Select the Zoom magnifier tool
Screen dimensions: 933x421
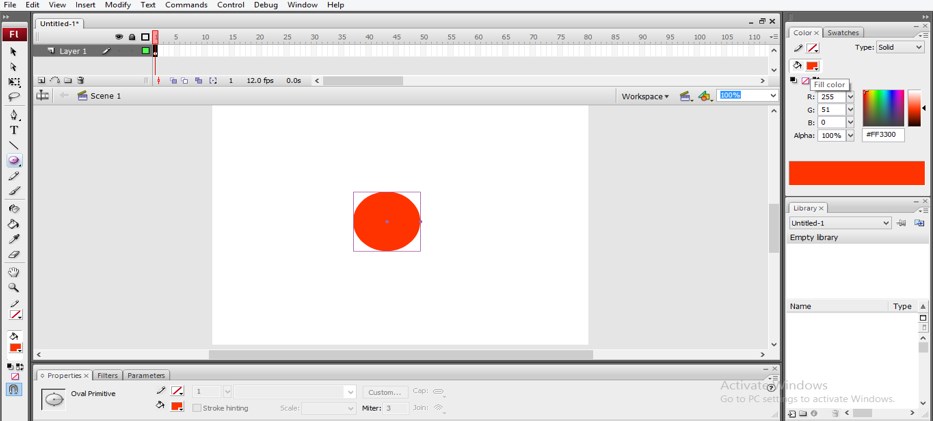coord(14,288)
